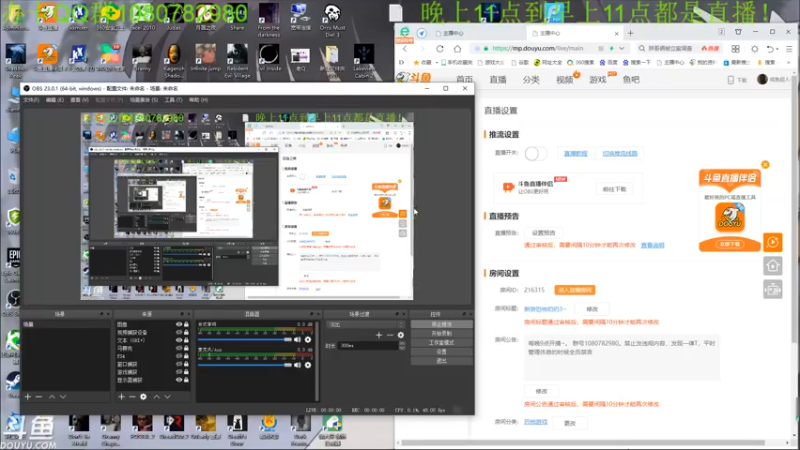The height and width of the screenshot is (450, 800).
Task: Go back in the browser
Action: pyautogui.click(x=405, y=48)
